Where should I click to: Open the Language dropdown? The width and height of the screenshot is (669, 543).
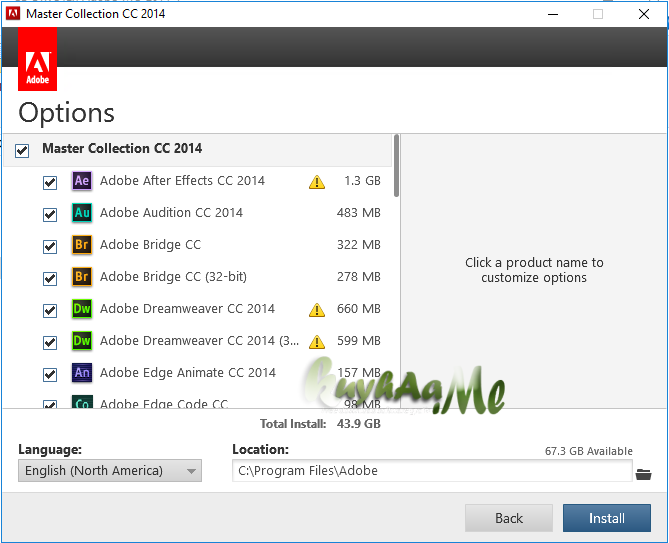coord(110,470)
